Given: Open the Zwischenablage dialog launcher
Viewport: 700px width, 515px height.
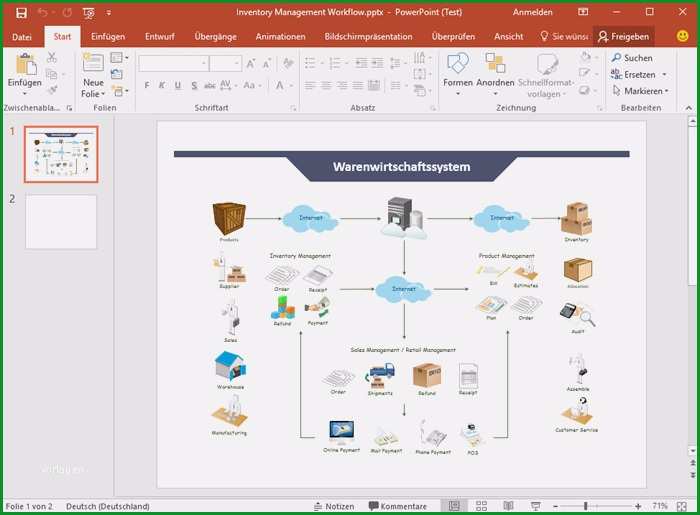Looking at the screenshot, I should click(69, 108).
